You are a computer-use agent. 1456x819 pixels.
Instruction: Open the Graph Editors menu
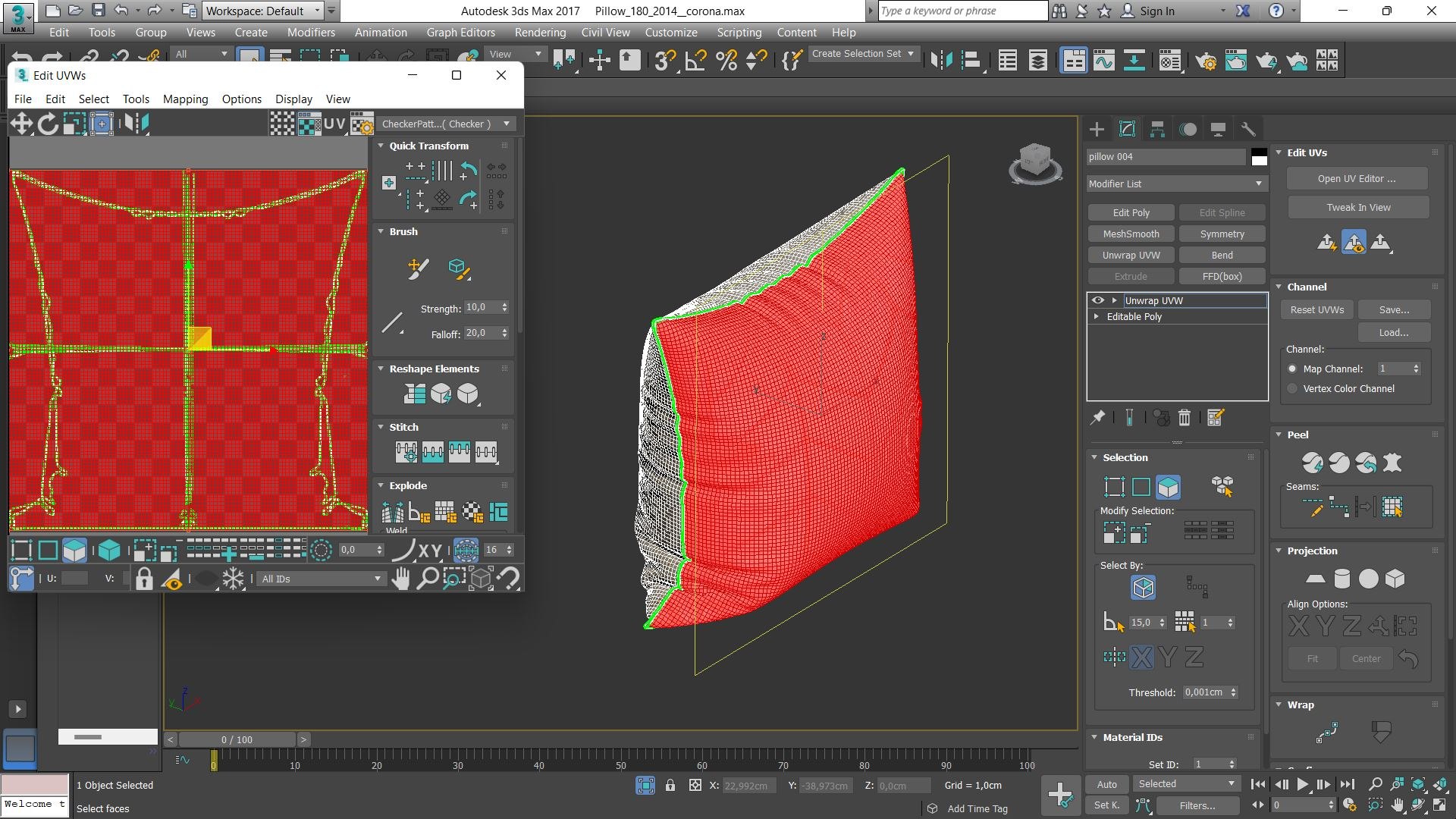pyautogui.click(x=460, y=32)
